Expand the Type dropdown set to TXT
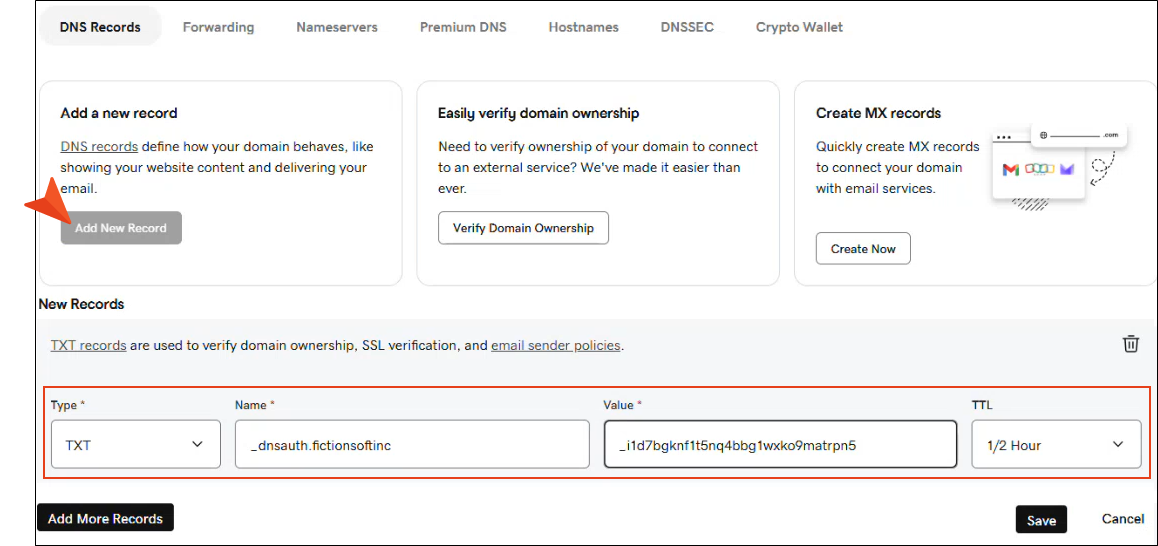 (x=135, y=445)
